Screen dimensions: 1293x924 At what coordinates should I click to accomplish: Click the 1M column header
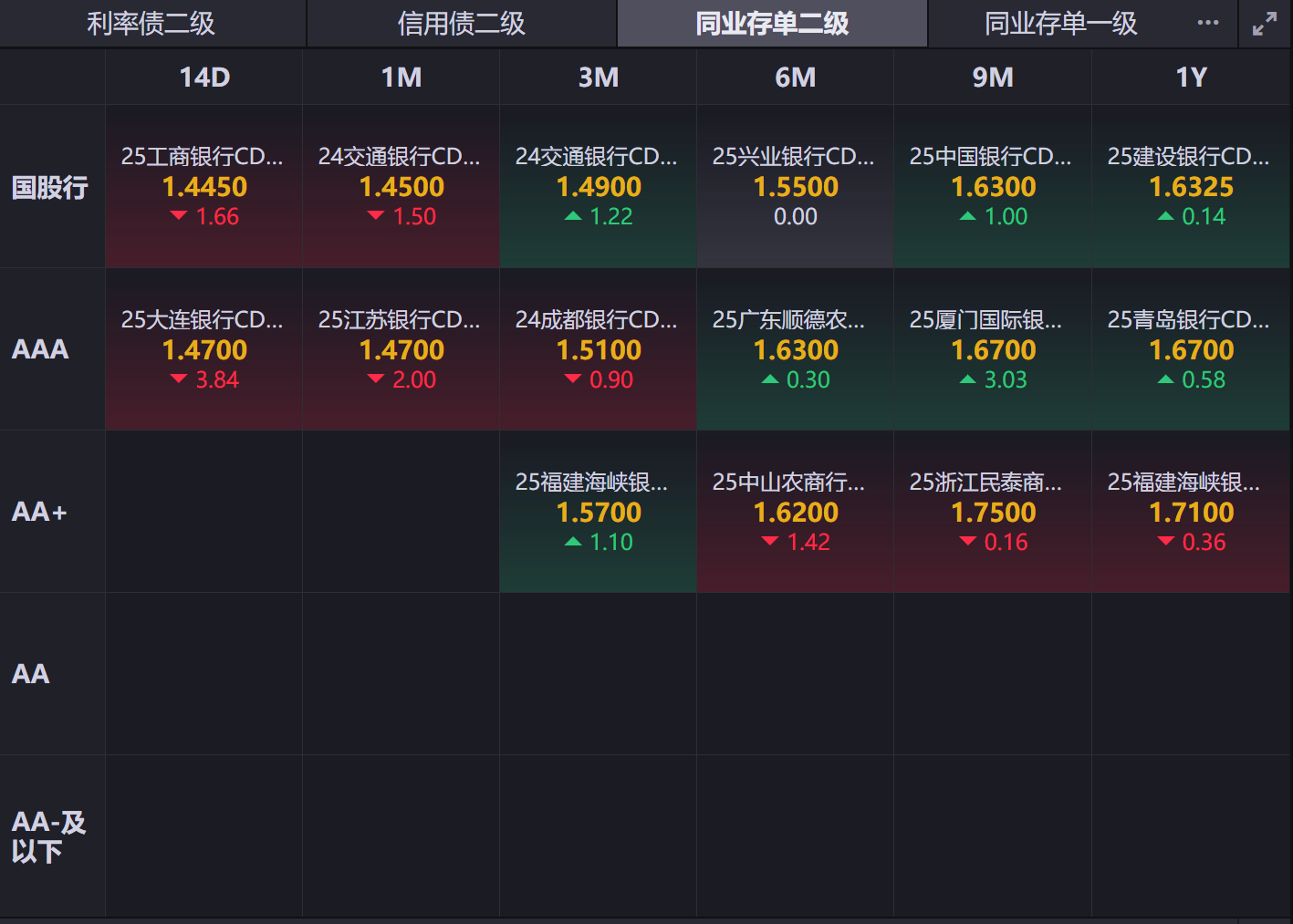401,78
